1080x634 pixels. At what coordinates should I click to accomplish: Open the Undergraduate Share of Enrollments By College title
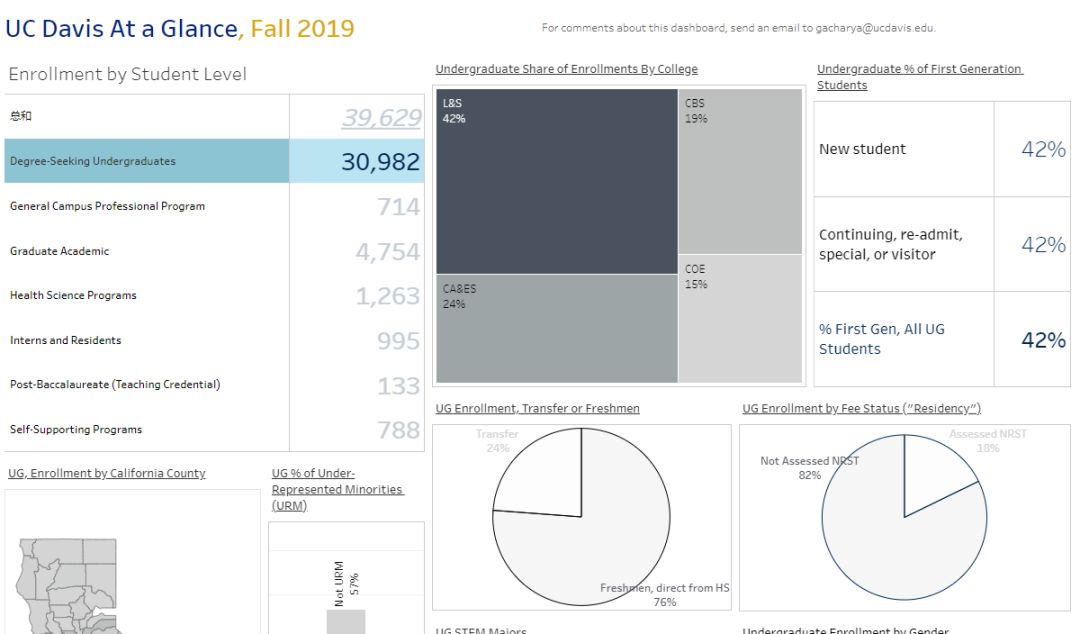click(566, 69)
